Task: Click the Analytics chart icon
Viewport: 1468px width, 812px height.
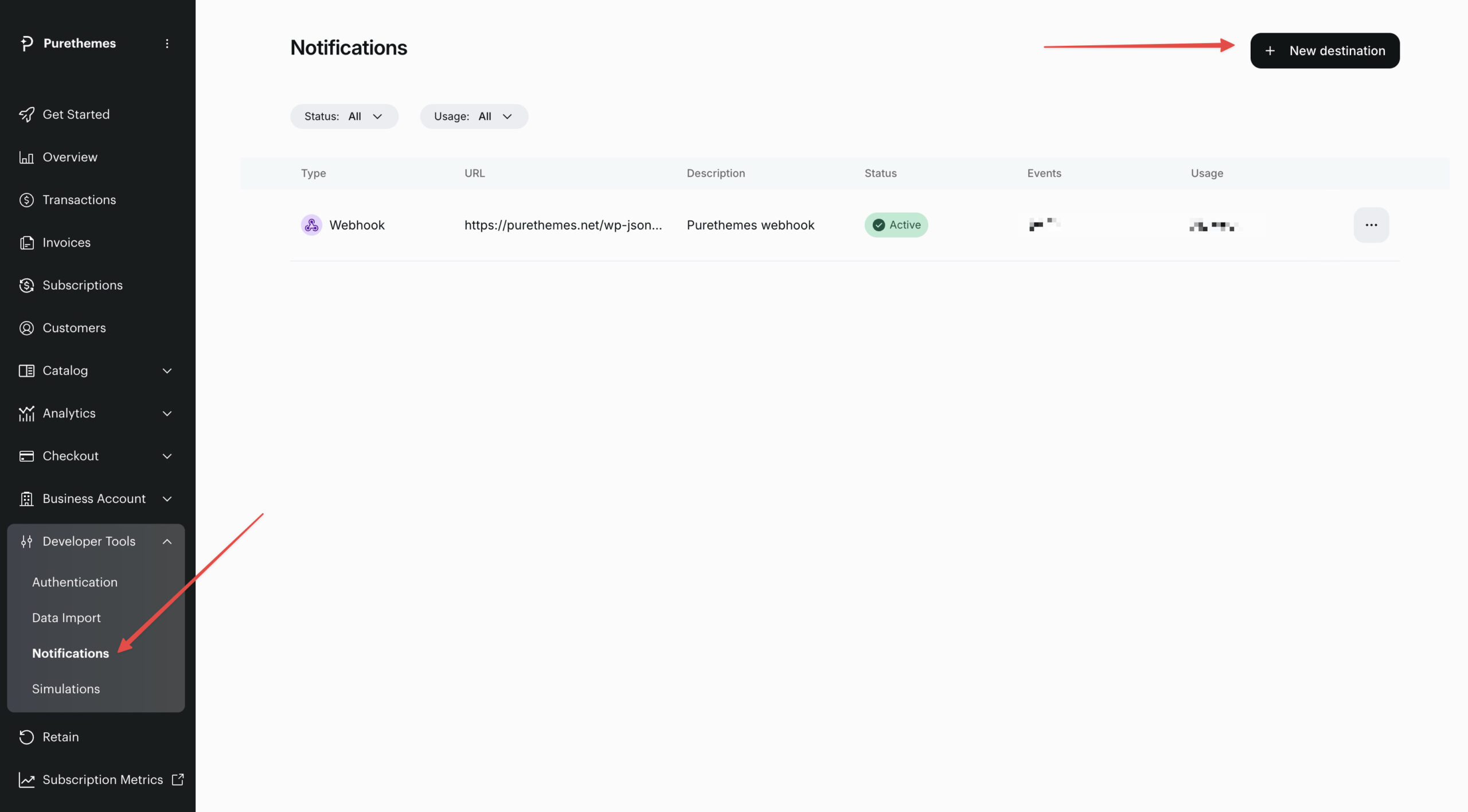Action: pos(26,413)
